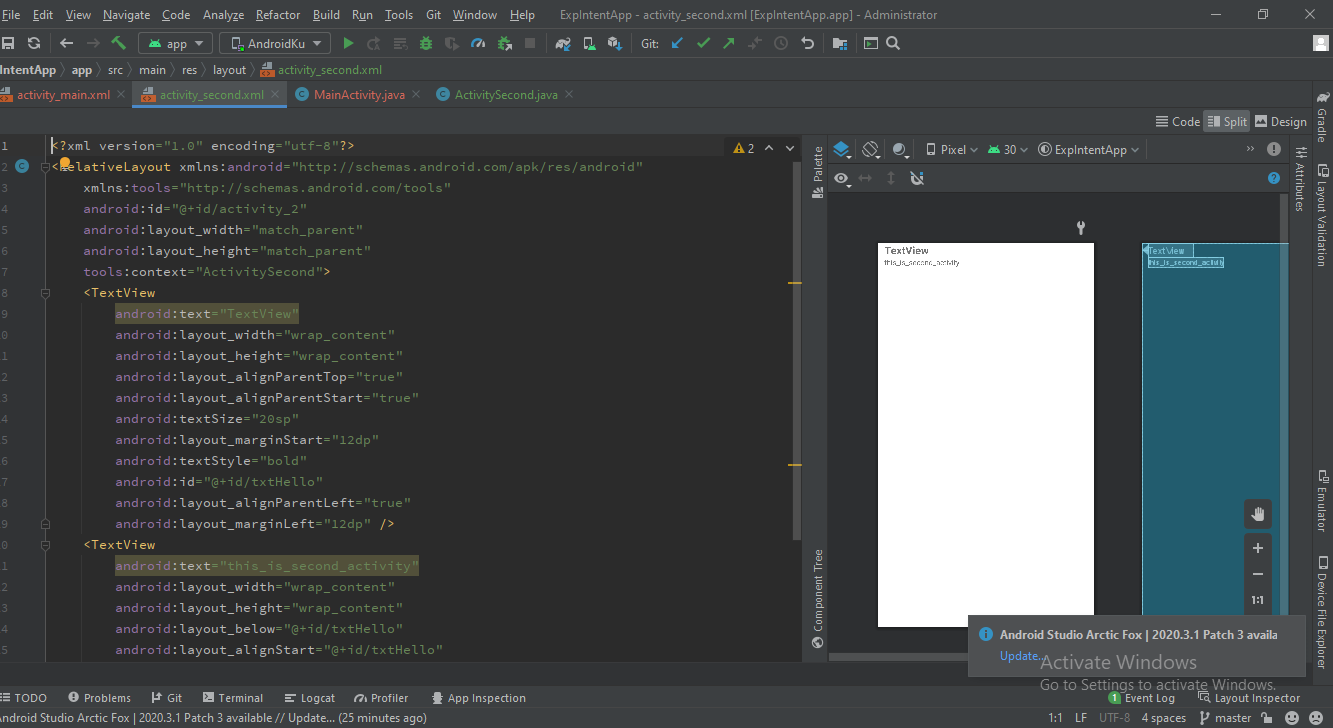Click the Search Everywhere magnifier icon
Screen dimensions: 1333x728
[893, 43]
